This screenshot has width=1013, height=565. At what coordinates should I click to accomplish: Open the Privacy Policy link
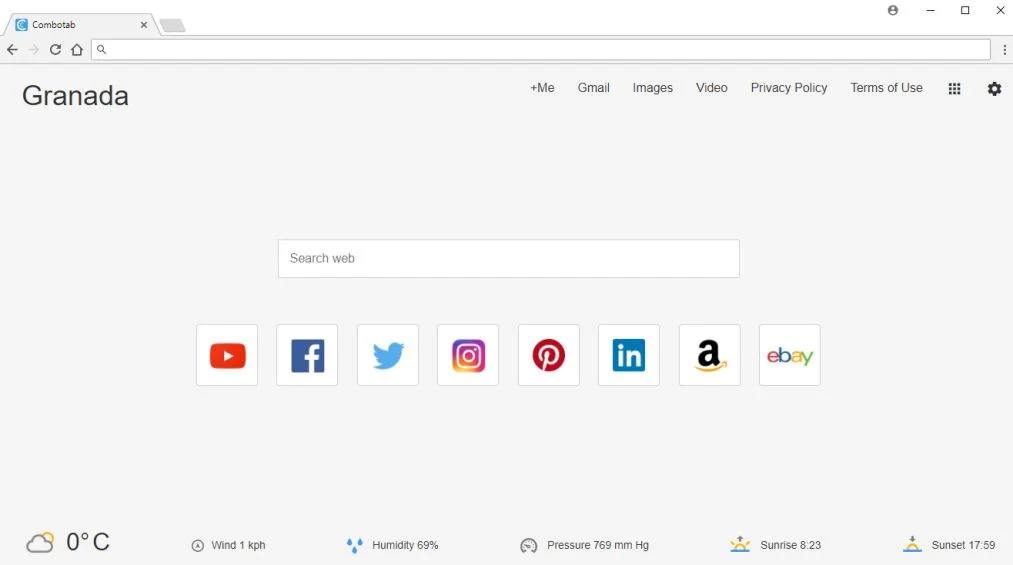tap(789, 88)
